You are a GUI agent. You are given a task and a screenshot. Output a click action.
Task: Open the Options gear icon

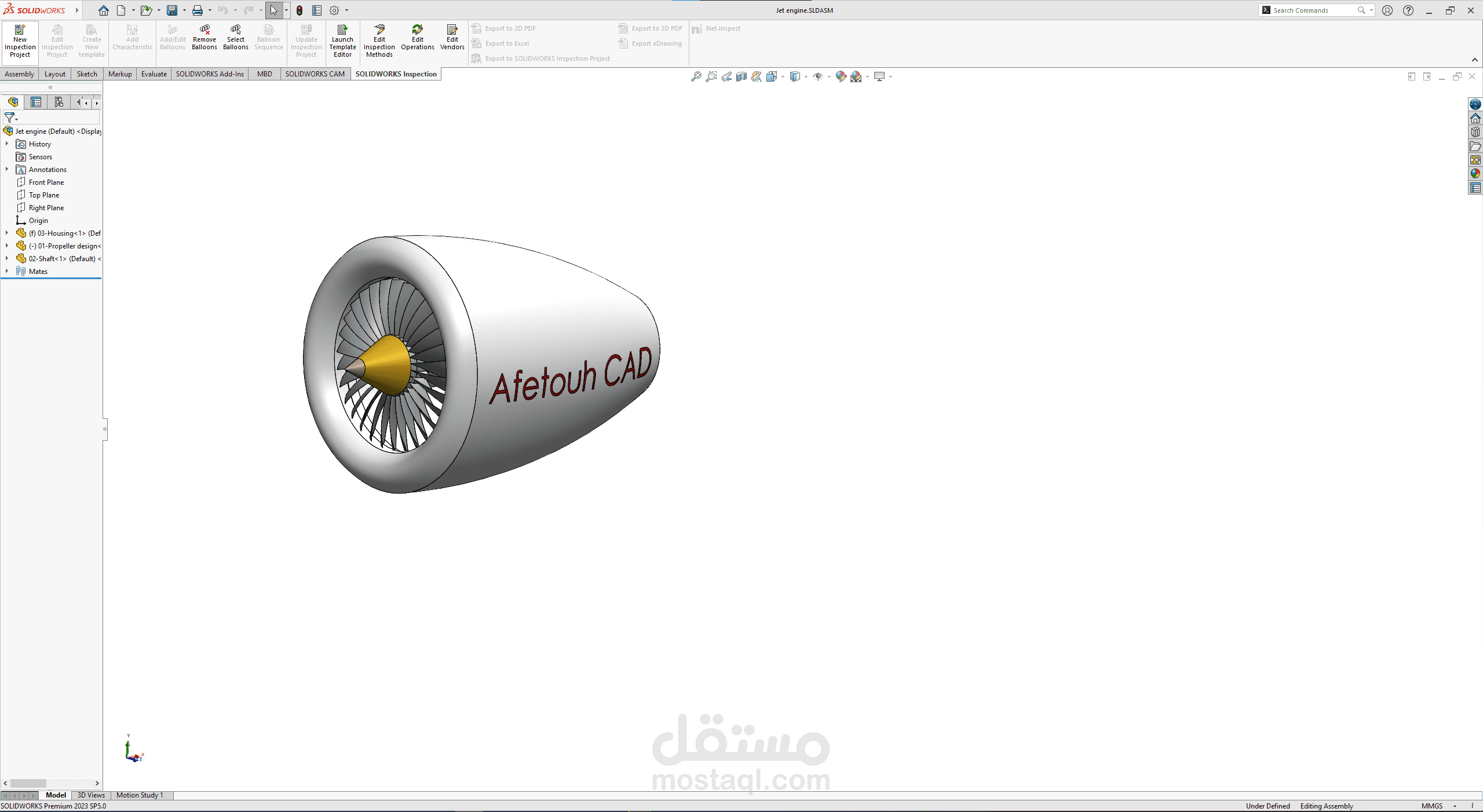[x=334, y=10]
